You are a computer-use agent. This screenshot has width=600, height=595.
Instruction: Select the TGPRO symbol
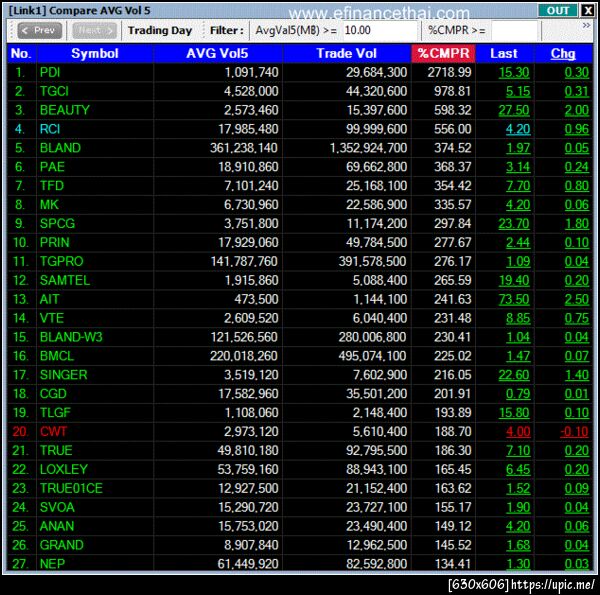pos(62,261)
